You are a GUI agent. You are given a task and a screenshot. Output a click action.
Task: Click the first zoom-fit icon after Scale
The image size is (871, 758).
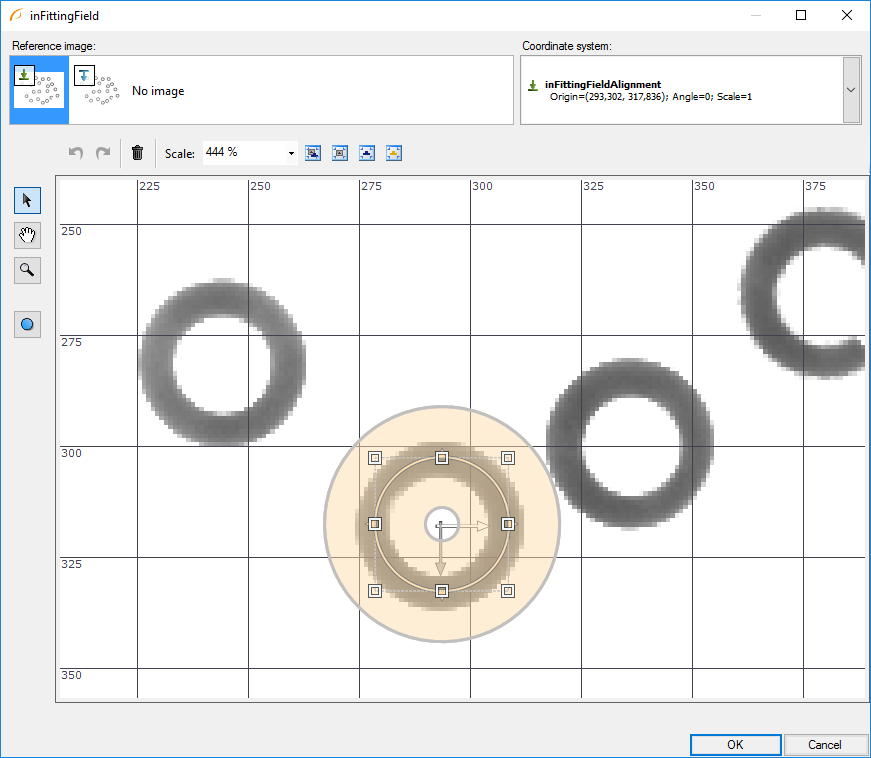313,153
